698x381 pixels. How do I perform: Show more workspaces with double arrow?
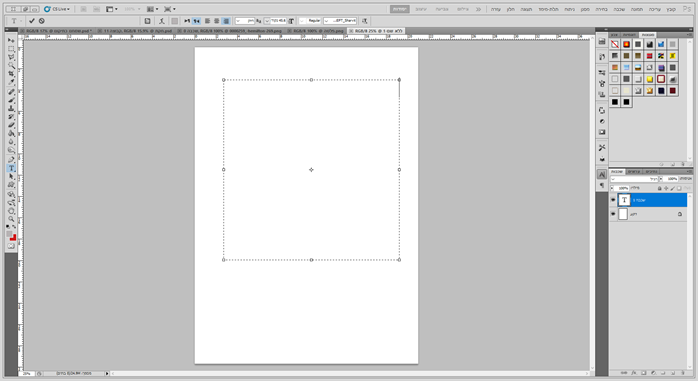479,9
